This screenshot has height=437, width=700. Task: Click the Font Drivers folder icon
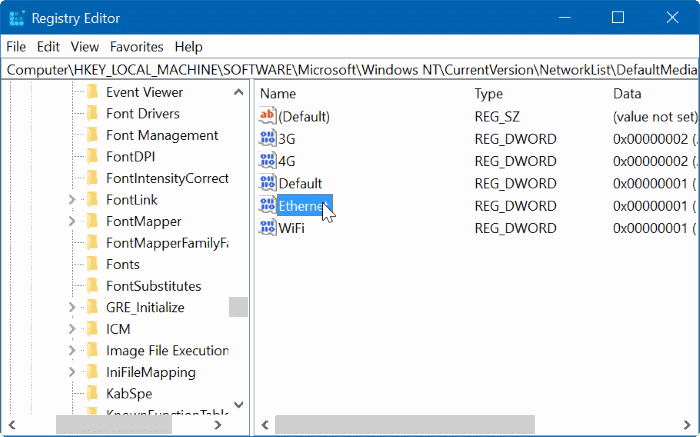pyautogui.click(x=93, y=113)
